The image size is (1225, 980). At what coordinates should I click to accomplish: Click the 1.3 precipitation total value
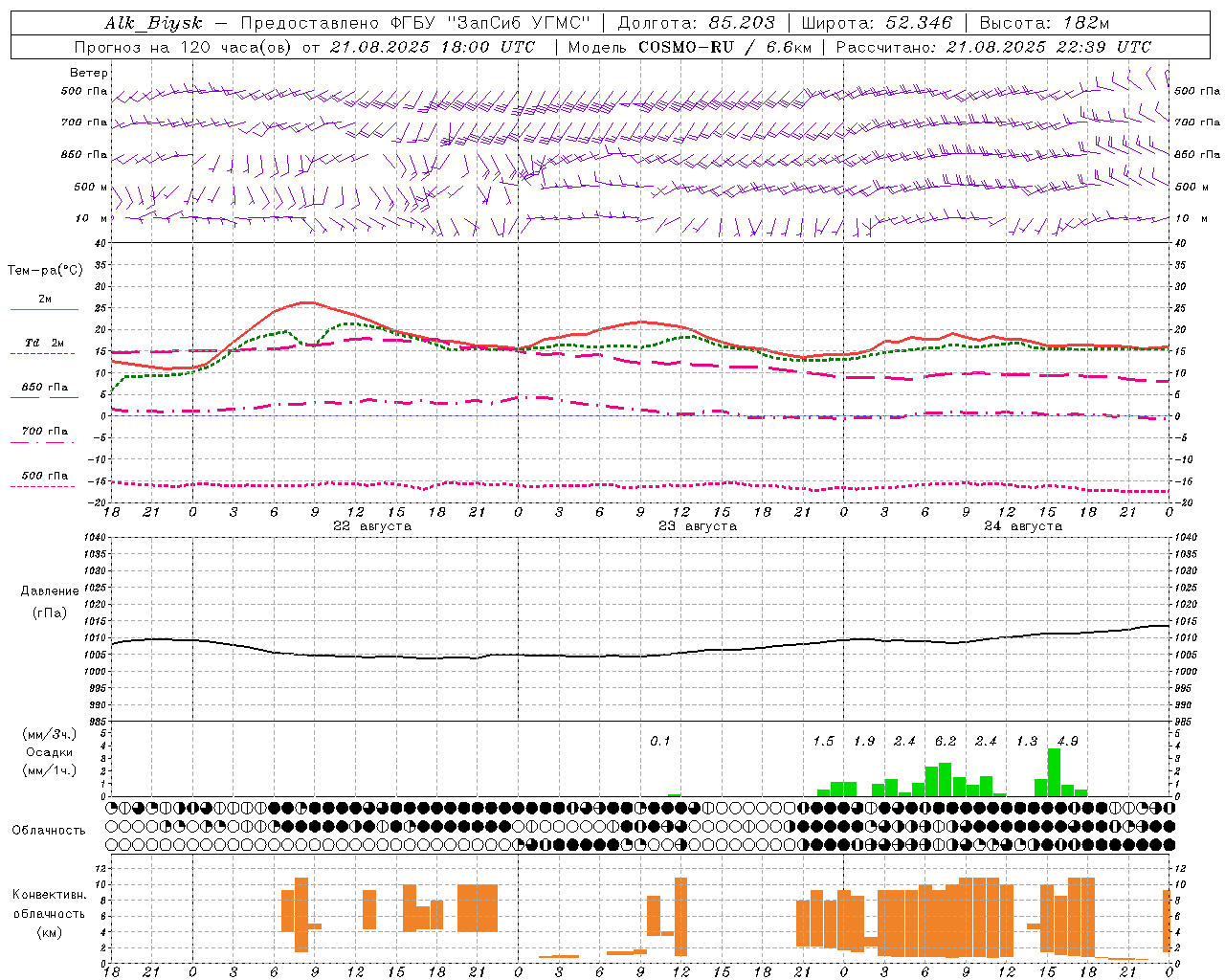[1027, 741]
